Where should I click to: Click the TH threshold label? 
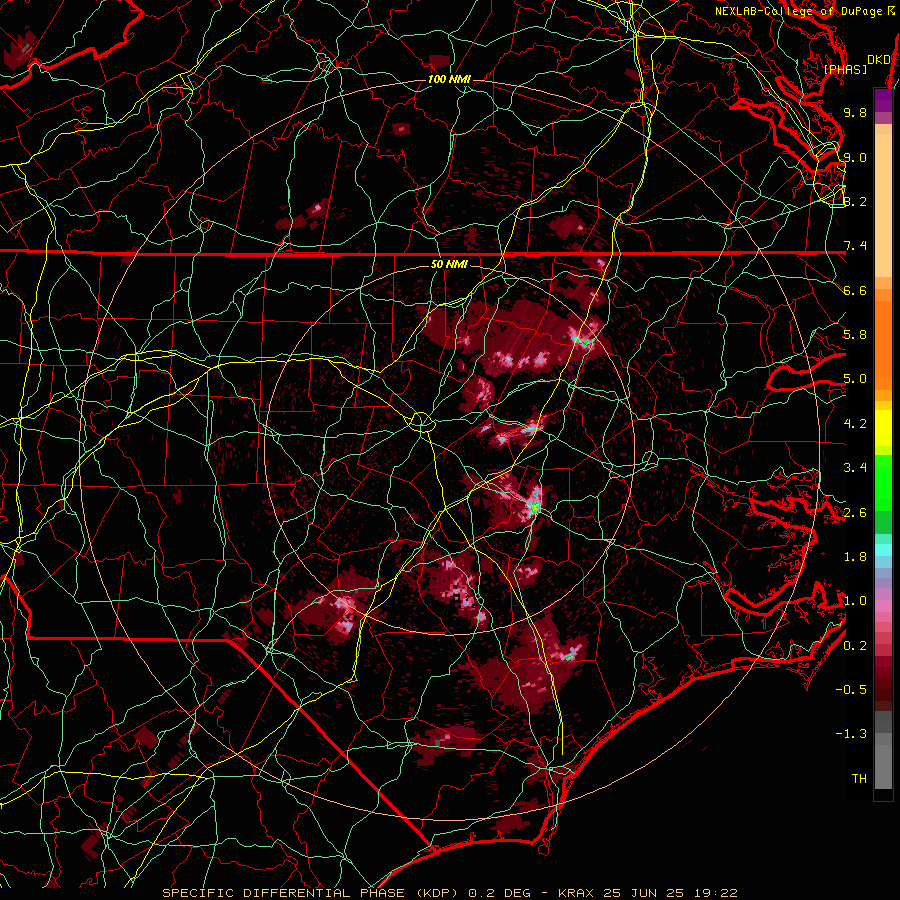click(x=859, y=779)
